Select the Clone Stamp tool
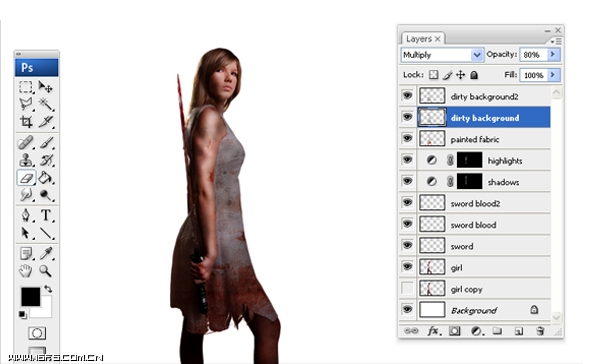Image resolution: width=600 pixels, height=364 pixels. tap(26, 160)
